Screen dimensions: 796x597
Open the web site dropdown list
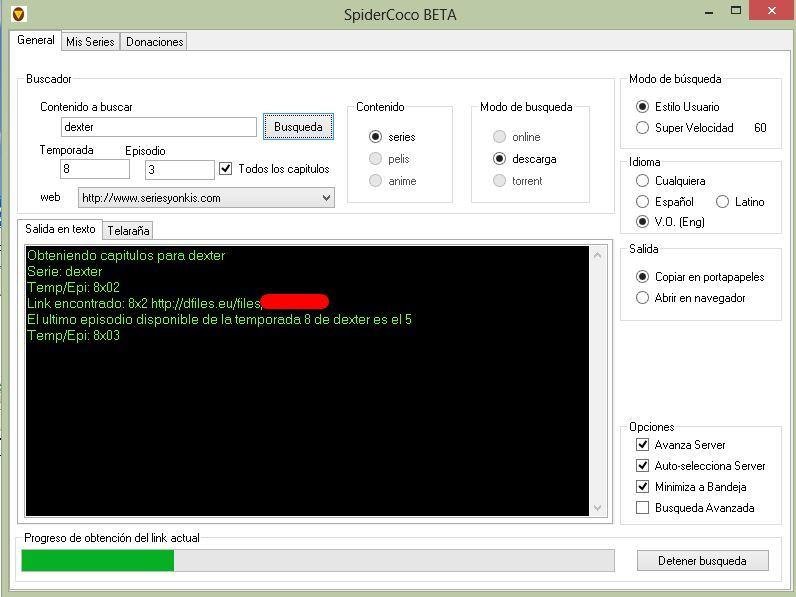[x=206, y=197]
